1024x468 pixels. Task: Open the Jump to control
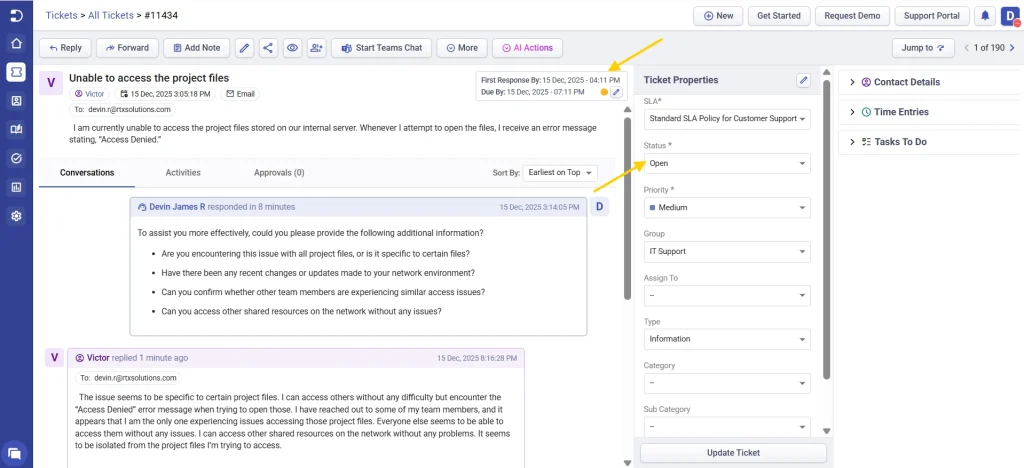coord(923,48)
